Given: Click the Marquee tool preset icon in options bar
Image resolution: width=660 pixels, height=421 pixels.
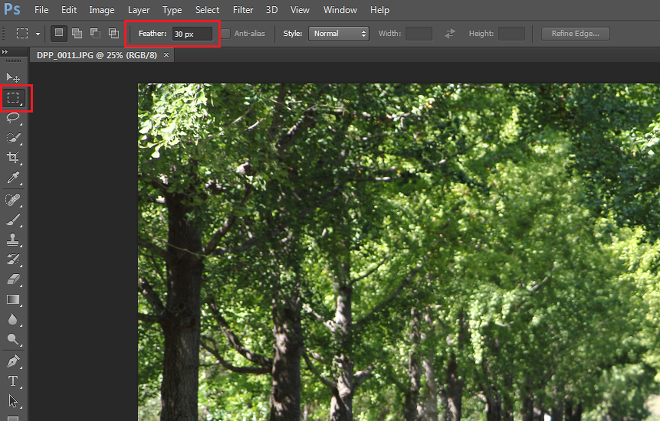Looking at the screenshot, I should (x=22, y=33).
